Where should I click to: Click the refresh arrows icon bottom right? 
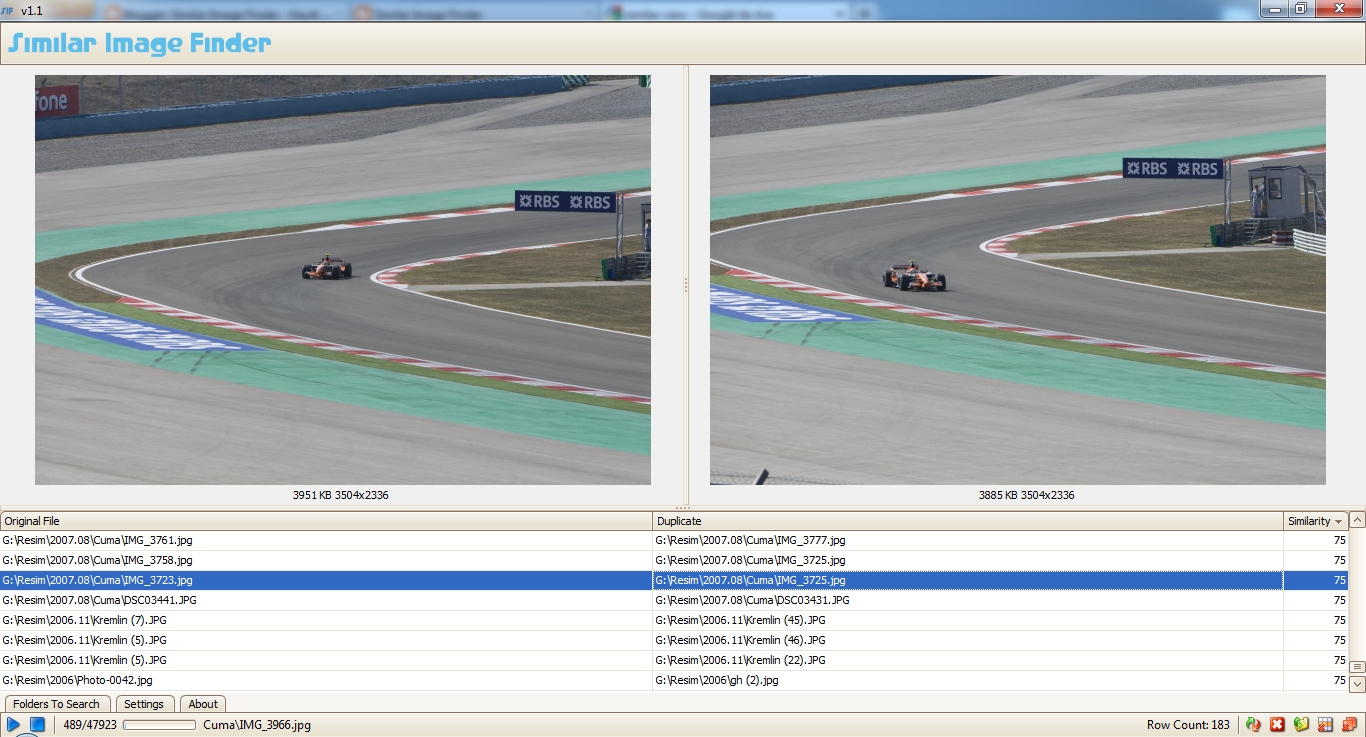point(1252,724)
